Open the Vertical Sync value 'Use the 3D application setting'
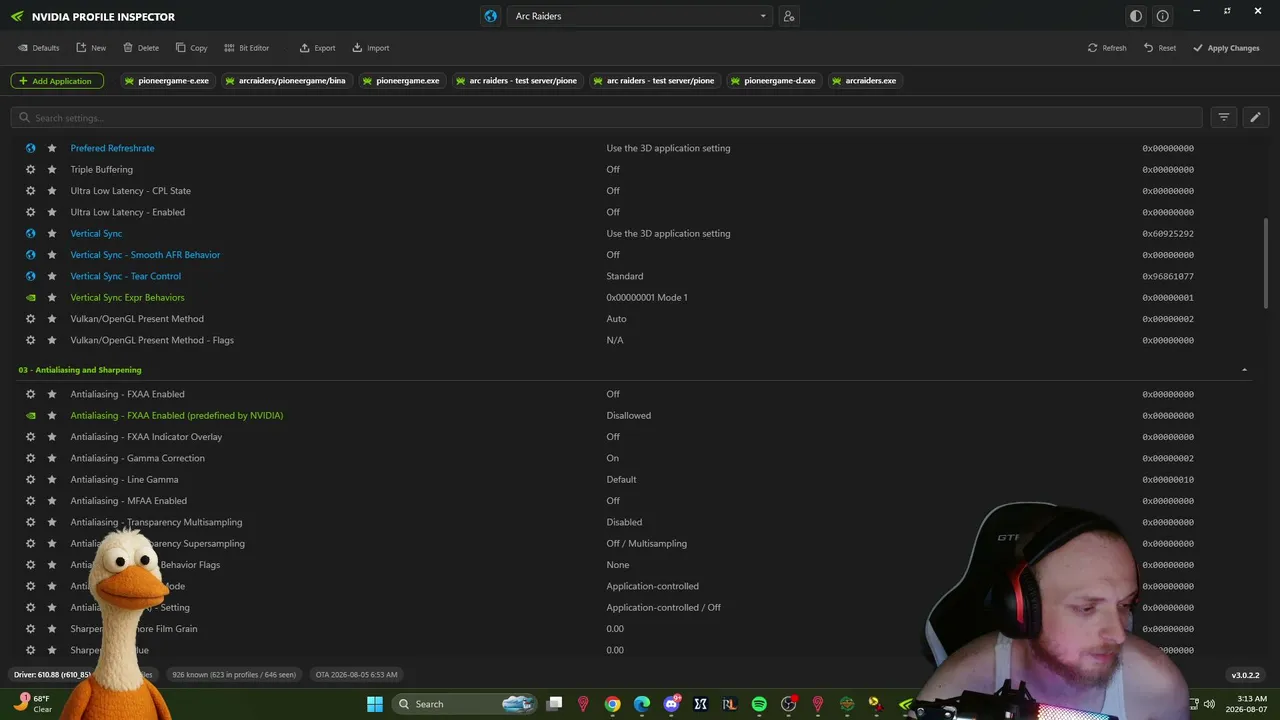The height and width of the screenshot is (720, 1280). click(668, 234)
